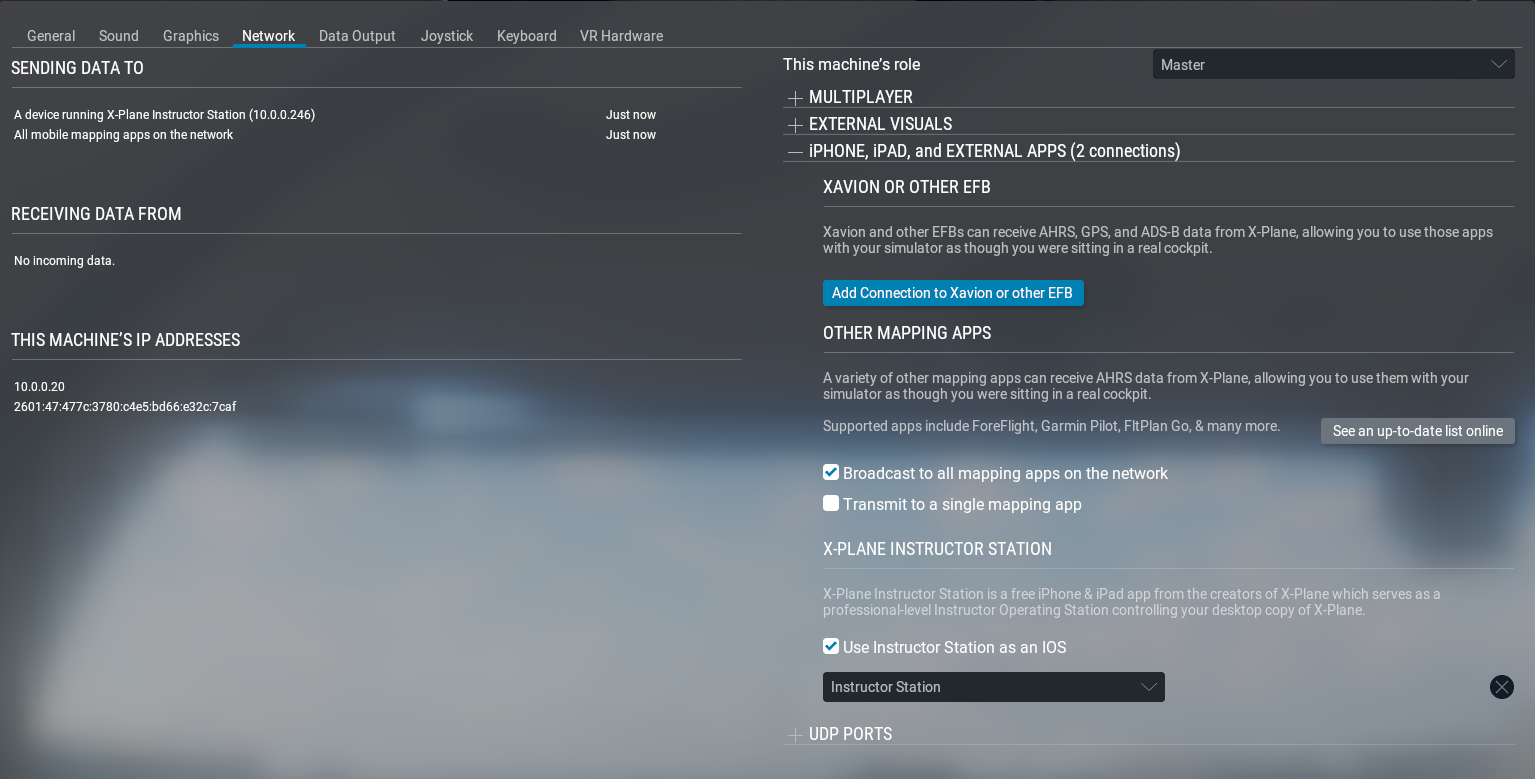Open the Instructor Station dropdown
This screenshot has width=1535, height=779.
993,687
